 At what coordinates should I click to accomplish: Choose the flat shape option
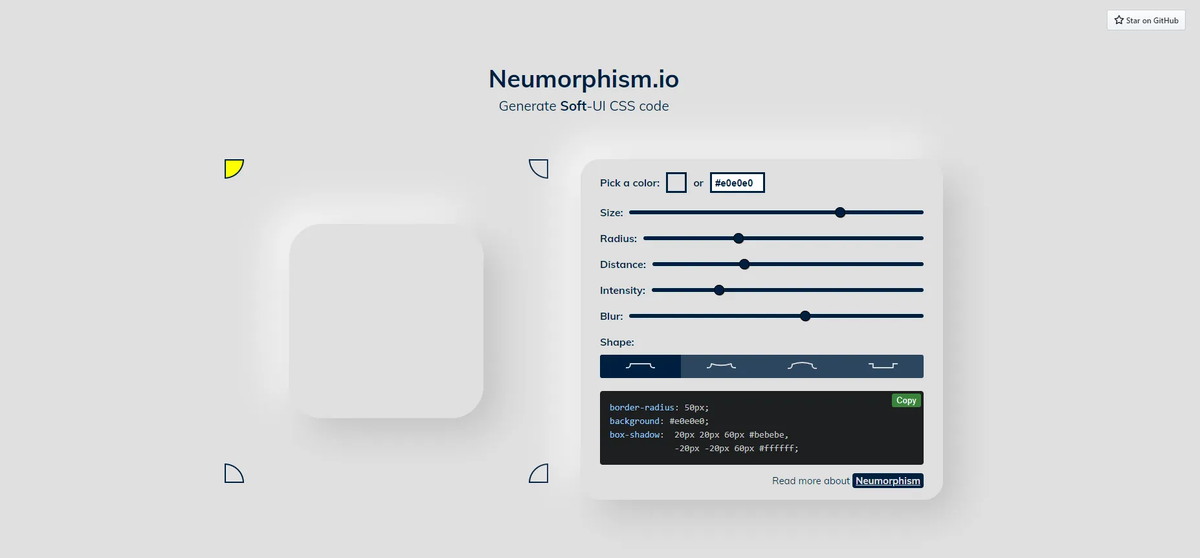coord(640,366)
